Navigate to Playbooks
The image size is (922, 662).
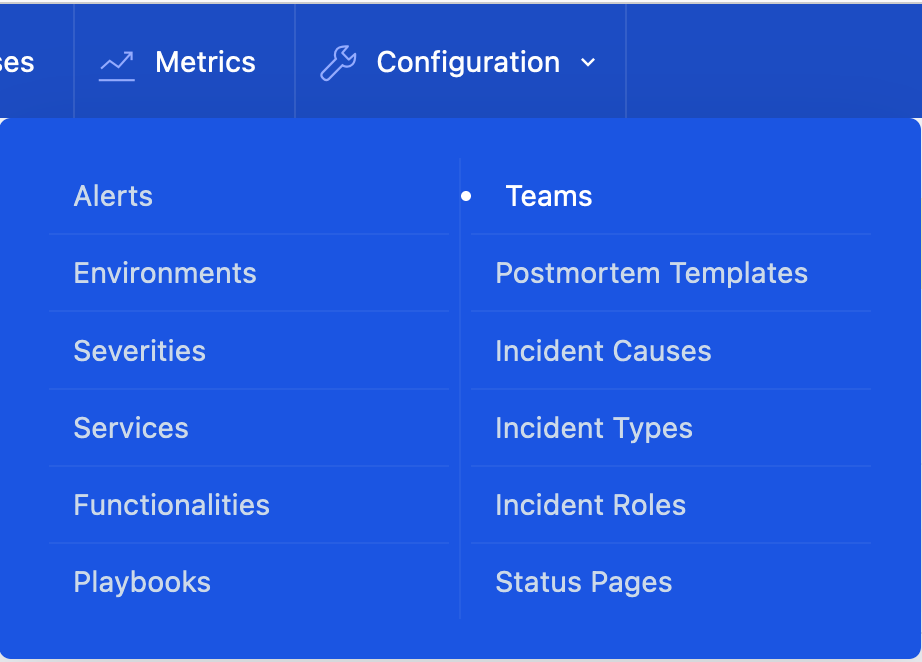(142, 582)
